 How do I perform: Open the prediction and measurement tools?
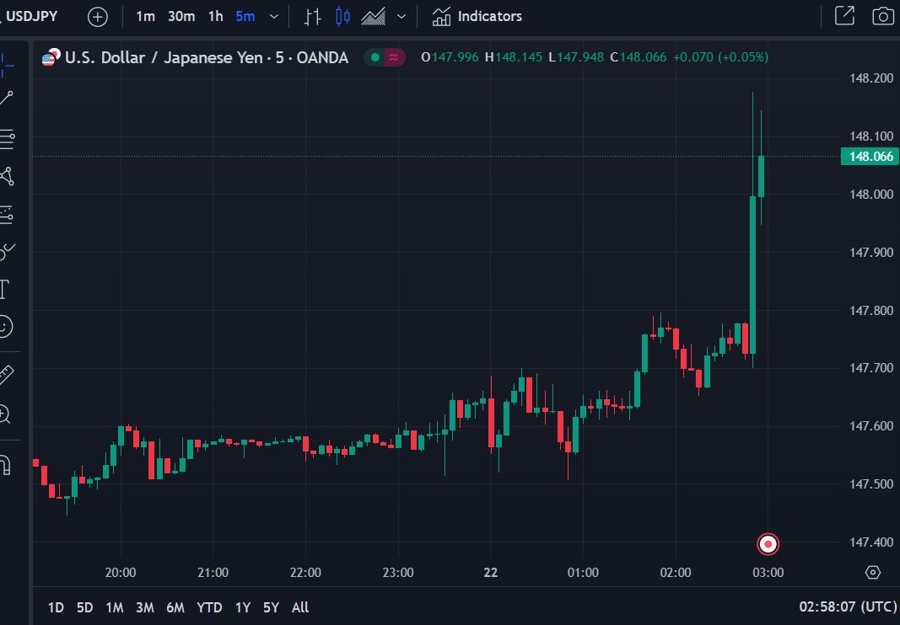[7, 215]
